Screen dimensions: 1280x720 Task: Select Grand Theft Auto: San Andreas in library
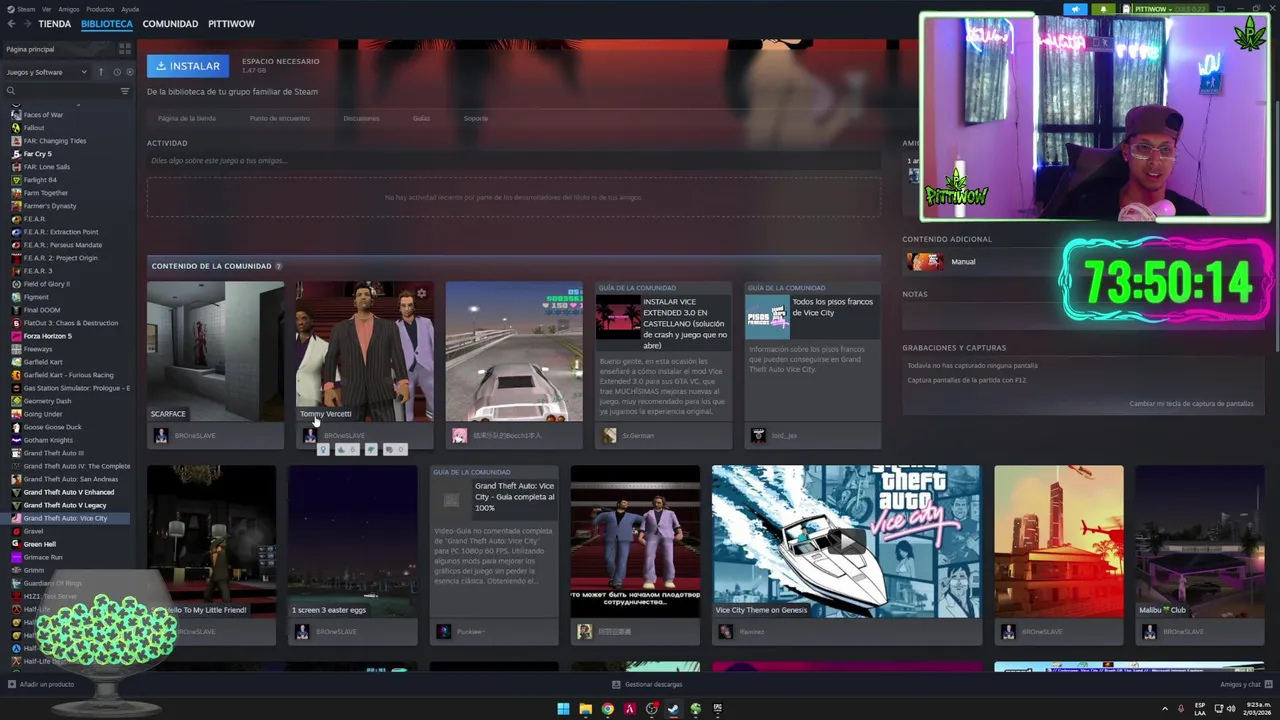[70, 479]
